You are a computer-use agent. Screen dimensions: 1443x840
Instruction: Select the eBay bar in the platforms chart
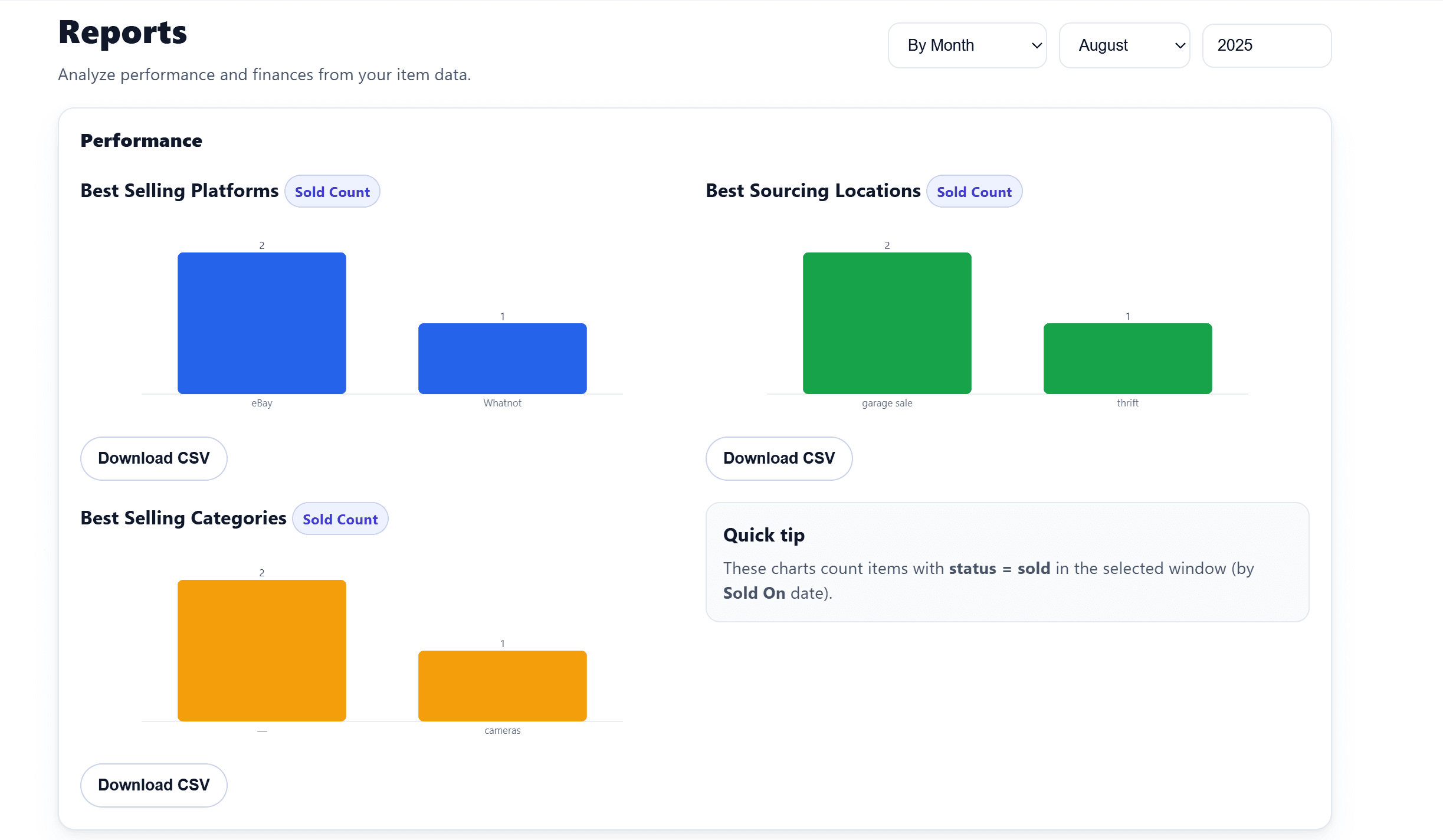point(261,323)
